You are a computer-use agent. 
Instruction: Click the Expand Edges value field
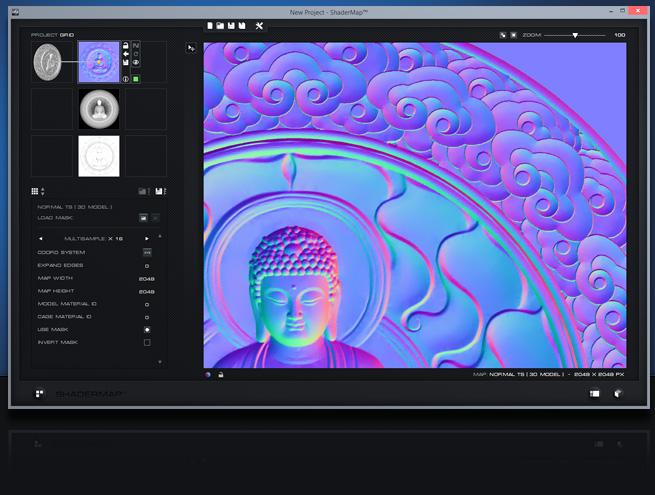pyautogui.click(x=147, y=266)
